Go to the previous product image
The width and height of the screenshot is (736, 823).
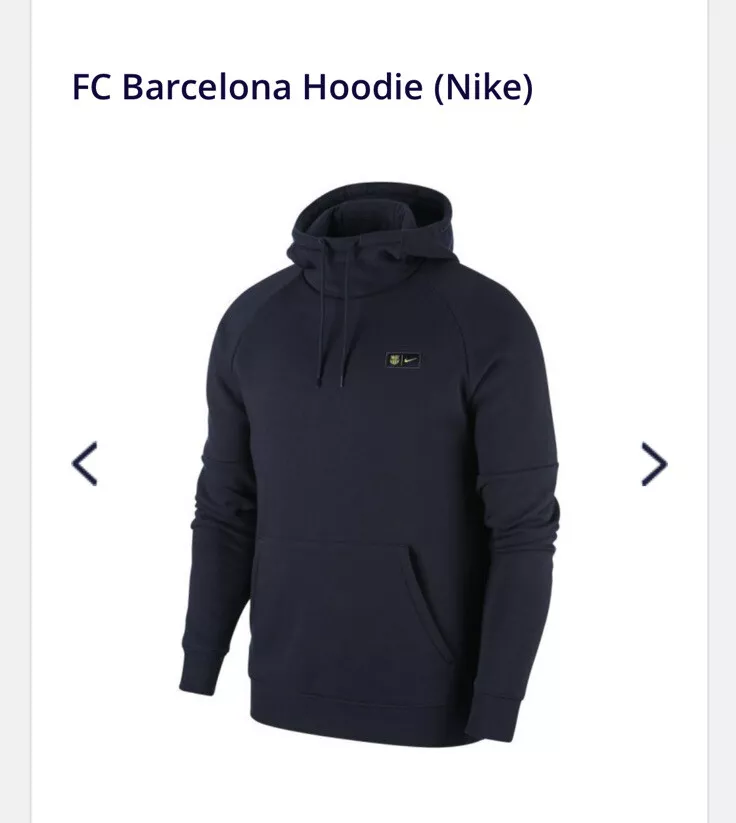(x=85, y=463)
